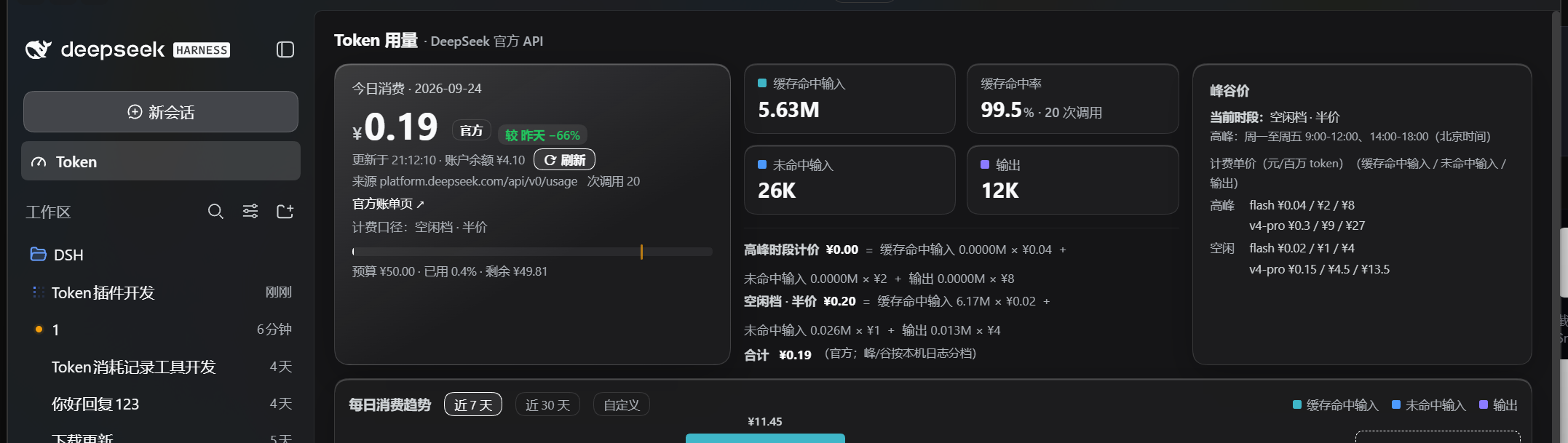Screen dimensions: 1568x443
Task: Select the 近30天 range tab
Action: coord(547,404)
